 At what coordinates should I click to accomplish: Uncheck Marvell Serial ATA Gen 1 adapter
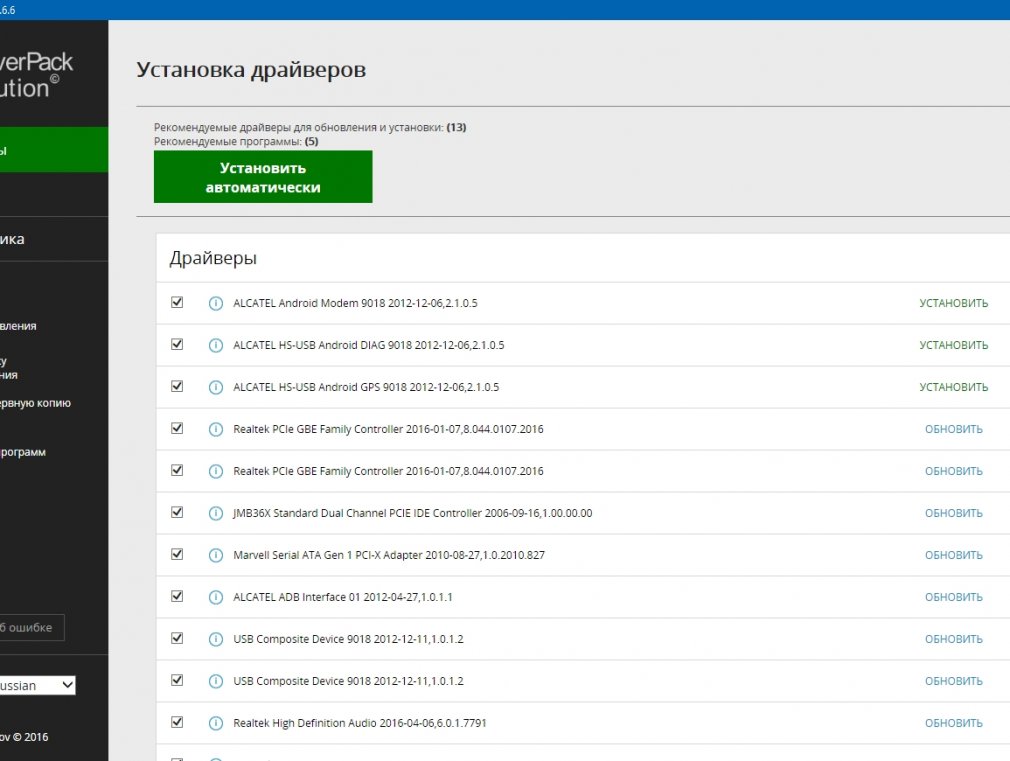coord(177,554)
